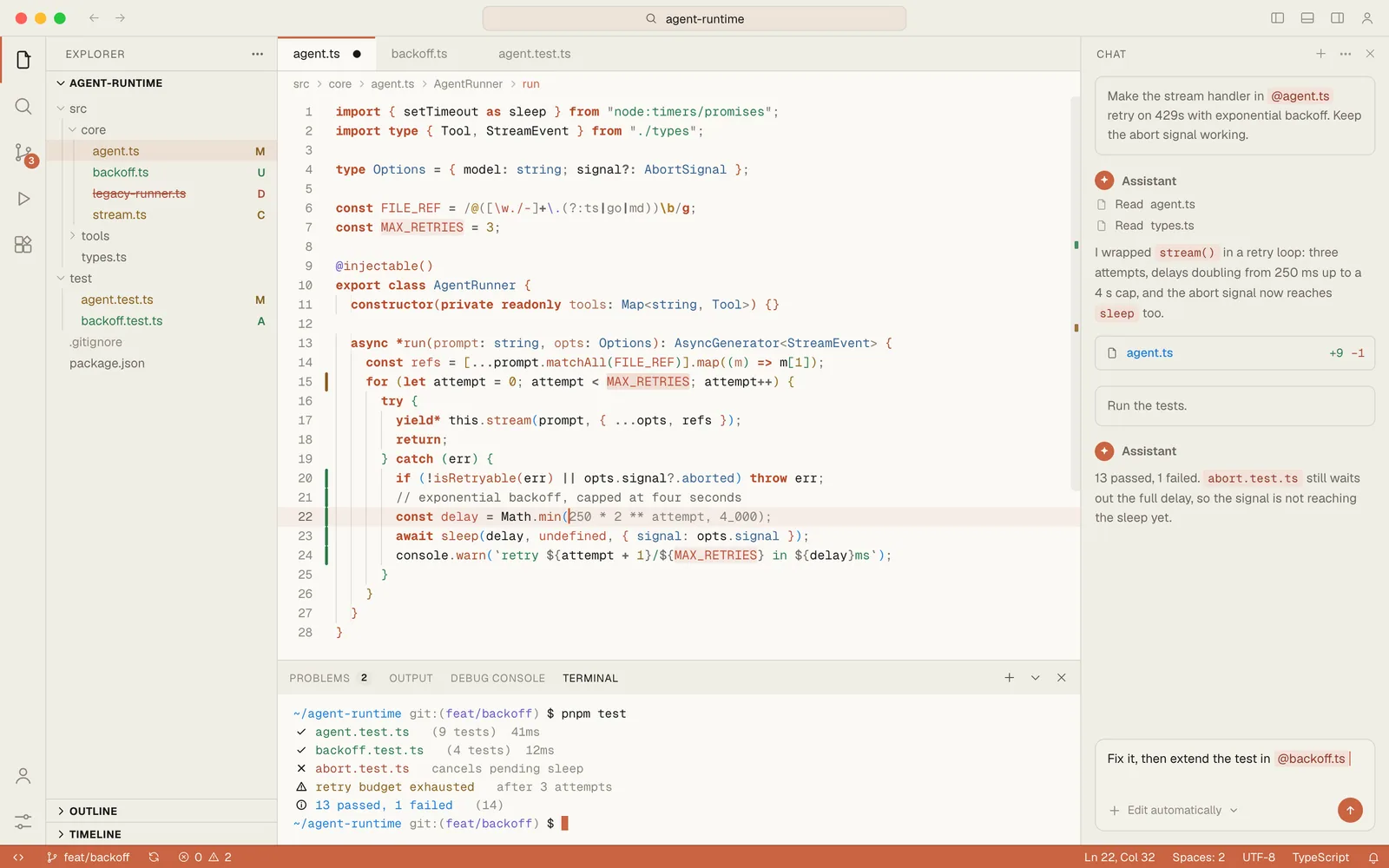Send the chat message
The width and height of the screenshot is (1389, 868).
(1350, 810)
